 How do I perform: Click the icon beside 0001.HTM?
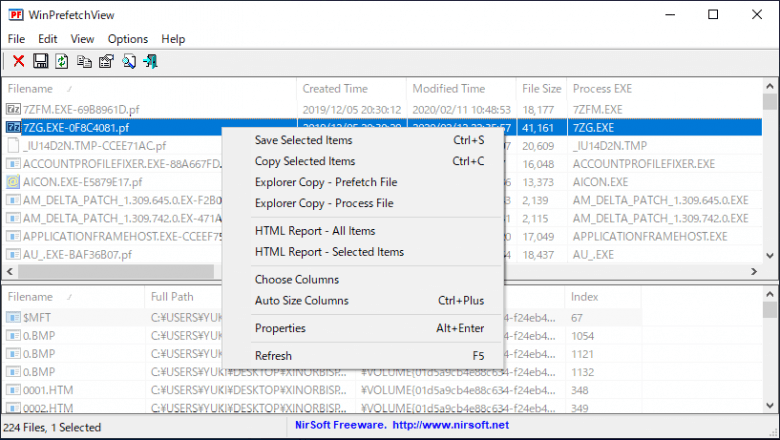pyautogui.click(x=13, y=390)
